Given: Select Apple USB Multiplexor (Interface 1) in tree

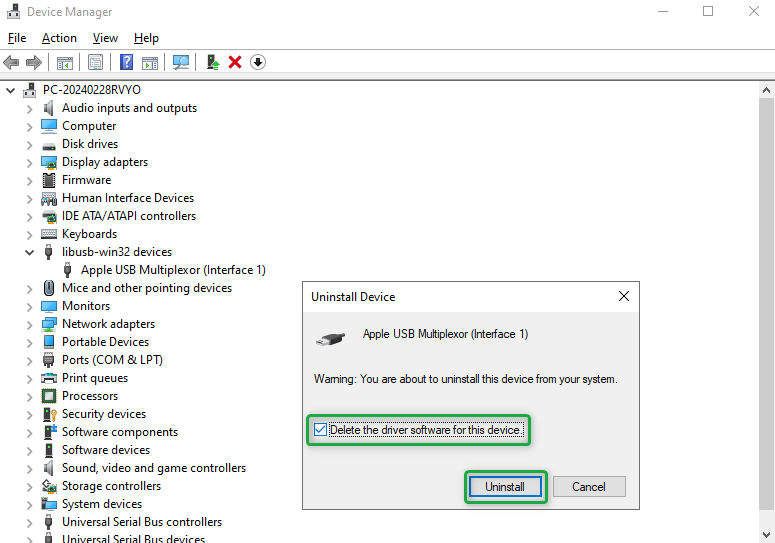Looking at the screenshot, I should coord(173,270).
